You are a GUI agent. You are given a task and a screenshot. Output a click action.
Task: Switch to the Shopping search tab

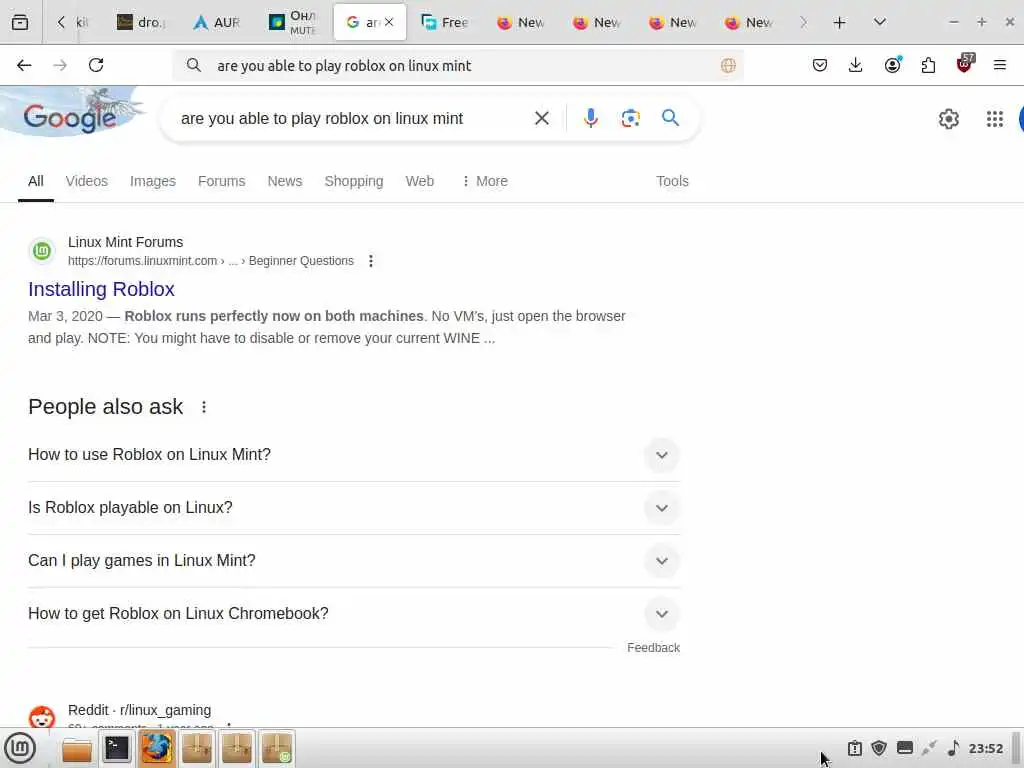pyautogui.click(x=354, y=181)
